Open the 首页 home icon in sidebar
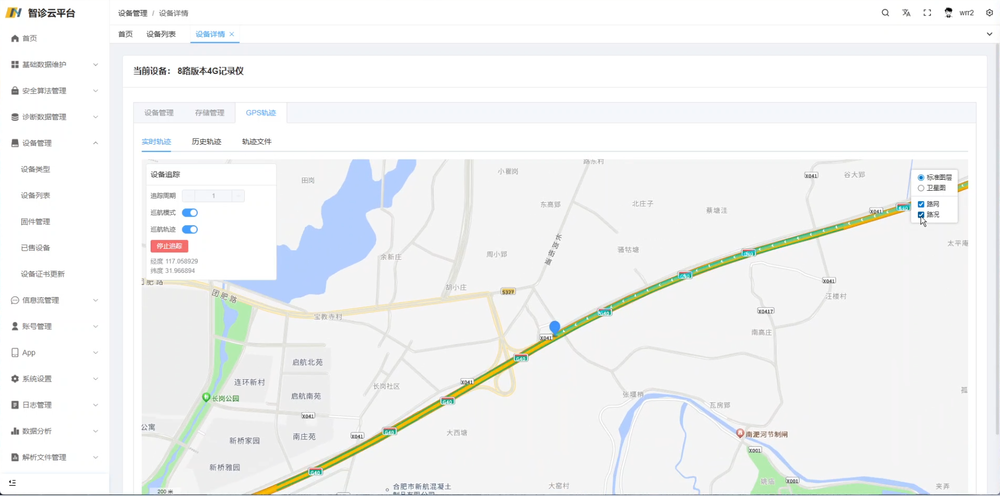This screenshot has height=496, width=1000. coord(15,38)
